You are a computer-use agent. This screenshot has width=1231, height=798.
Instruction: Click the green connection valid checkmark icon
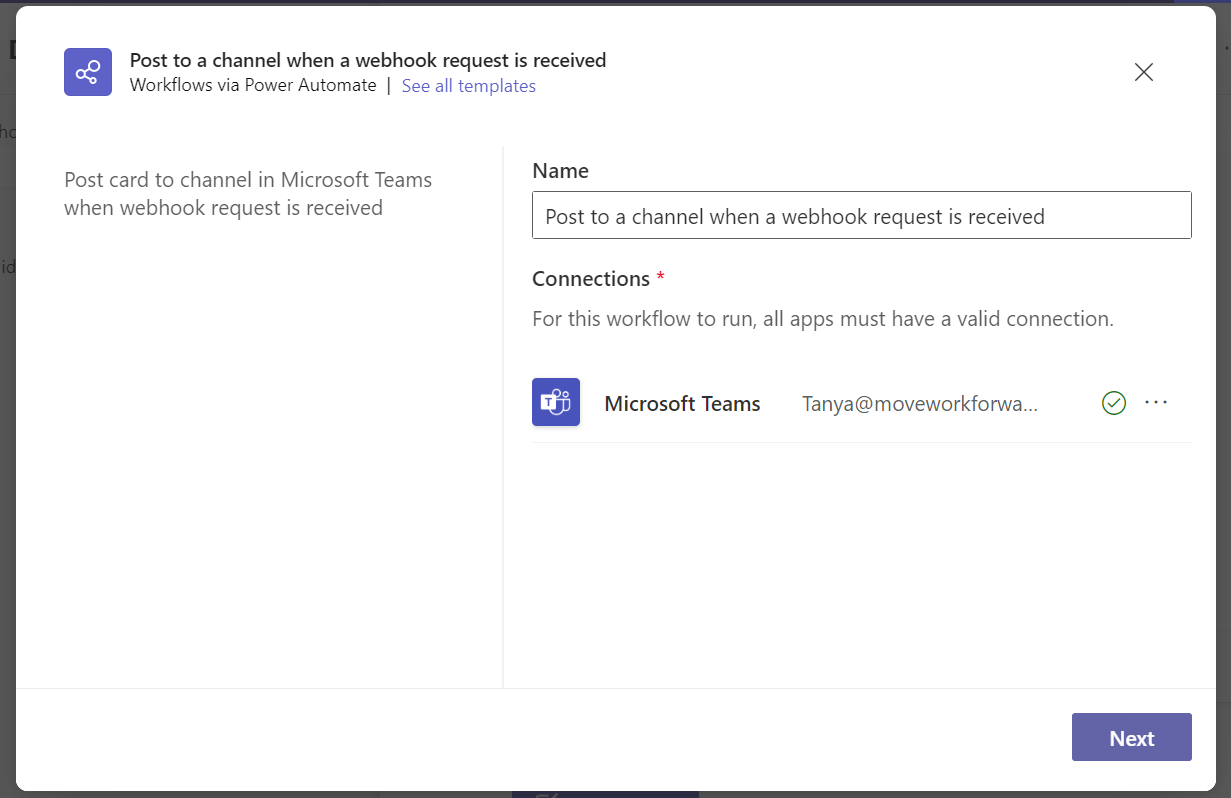click(x=1114, y=403)
